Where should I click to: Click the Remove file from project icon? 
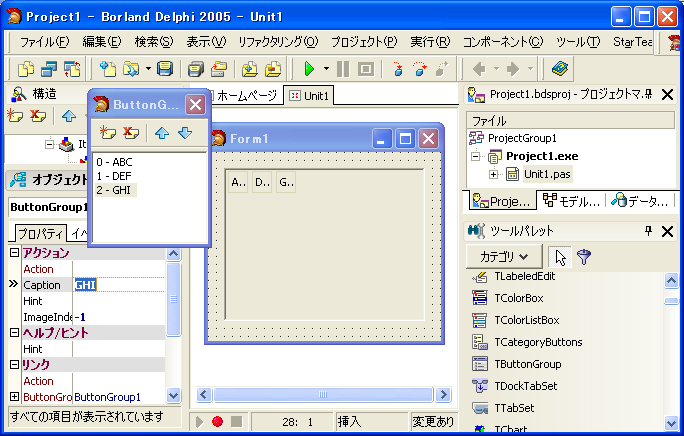pos(273,69)
